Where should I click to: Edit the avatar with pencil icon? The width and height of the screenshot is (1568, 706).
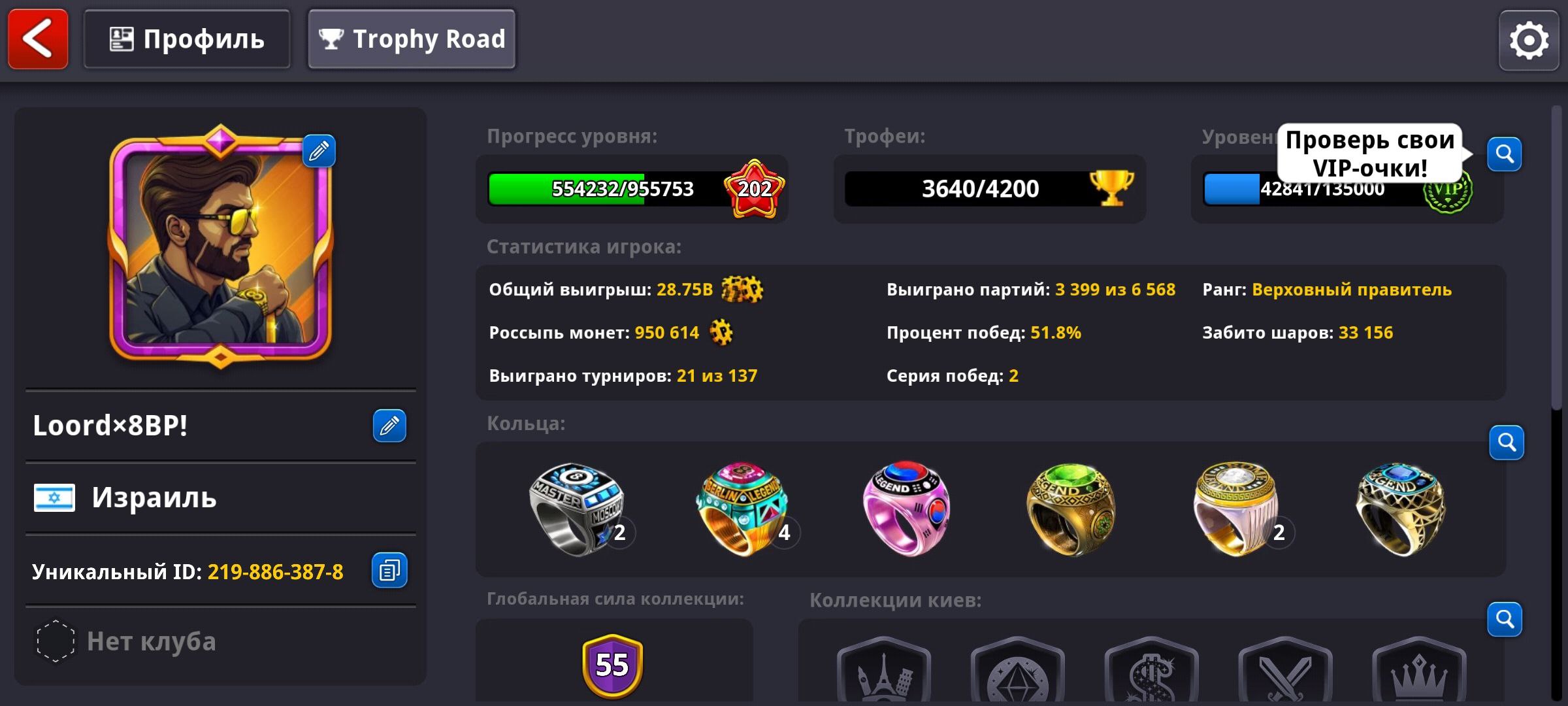[x=319, y=151]
